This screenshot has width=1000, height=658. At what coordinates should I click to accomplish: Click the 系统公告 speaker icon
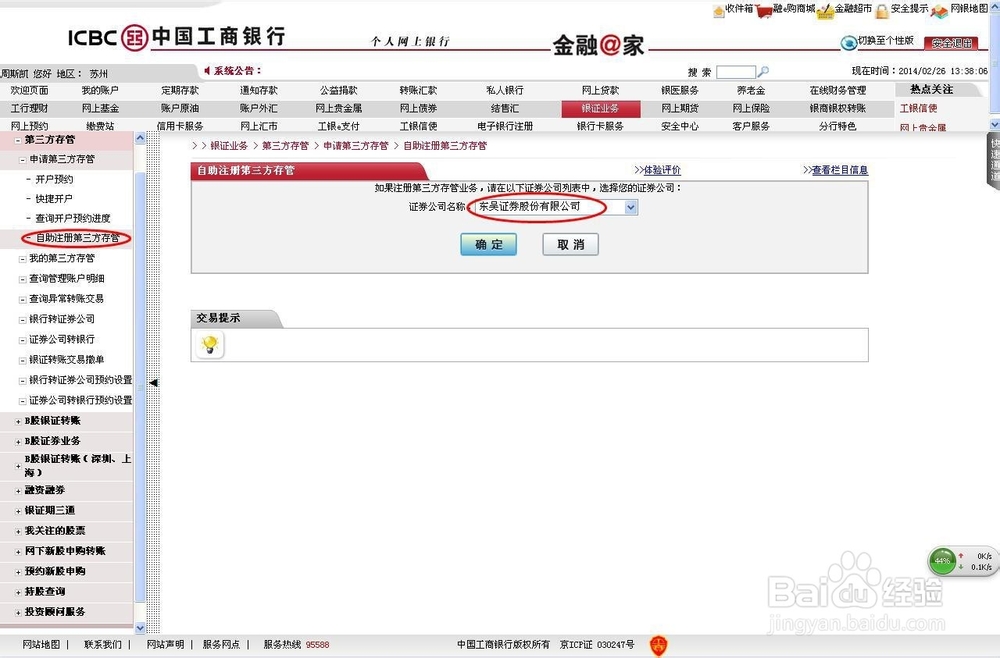coord(207,70)
